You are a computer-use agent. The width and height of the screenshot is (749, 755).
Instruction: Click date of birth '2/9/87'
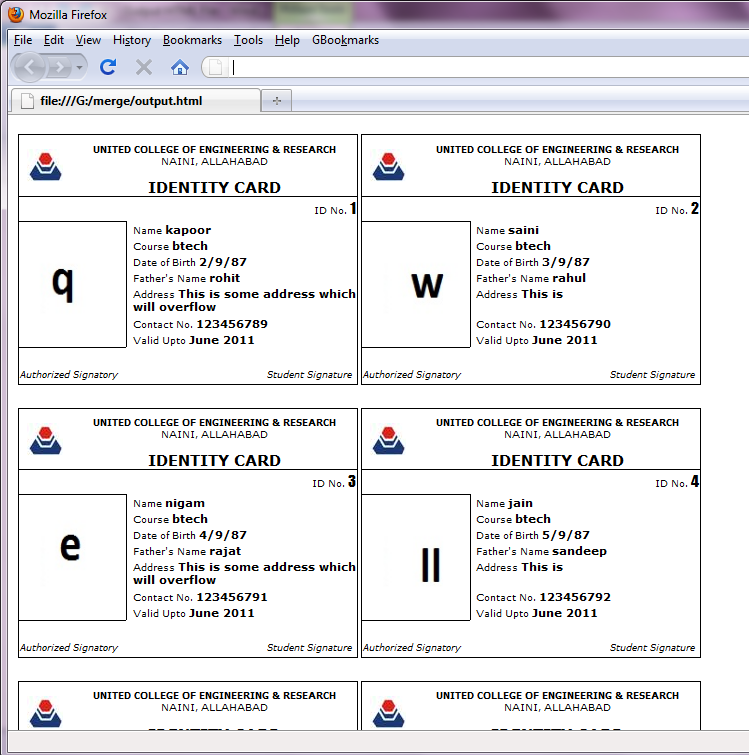point(223,262)
